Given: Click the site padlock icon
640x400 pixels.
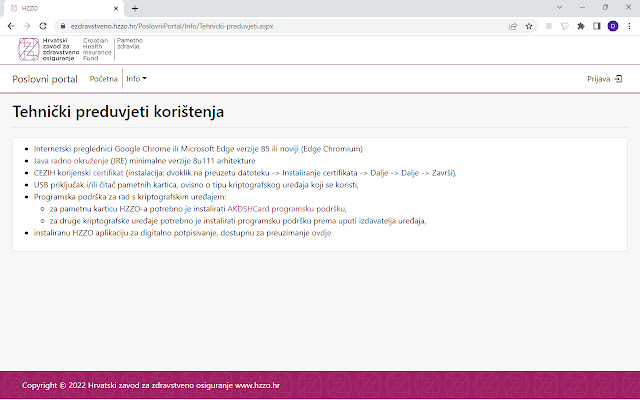Looking at the screenshot, I should point(62,26).
